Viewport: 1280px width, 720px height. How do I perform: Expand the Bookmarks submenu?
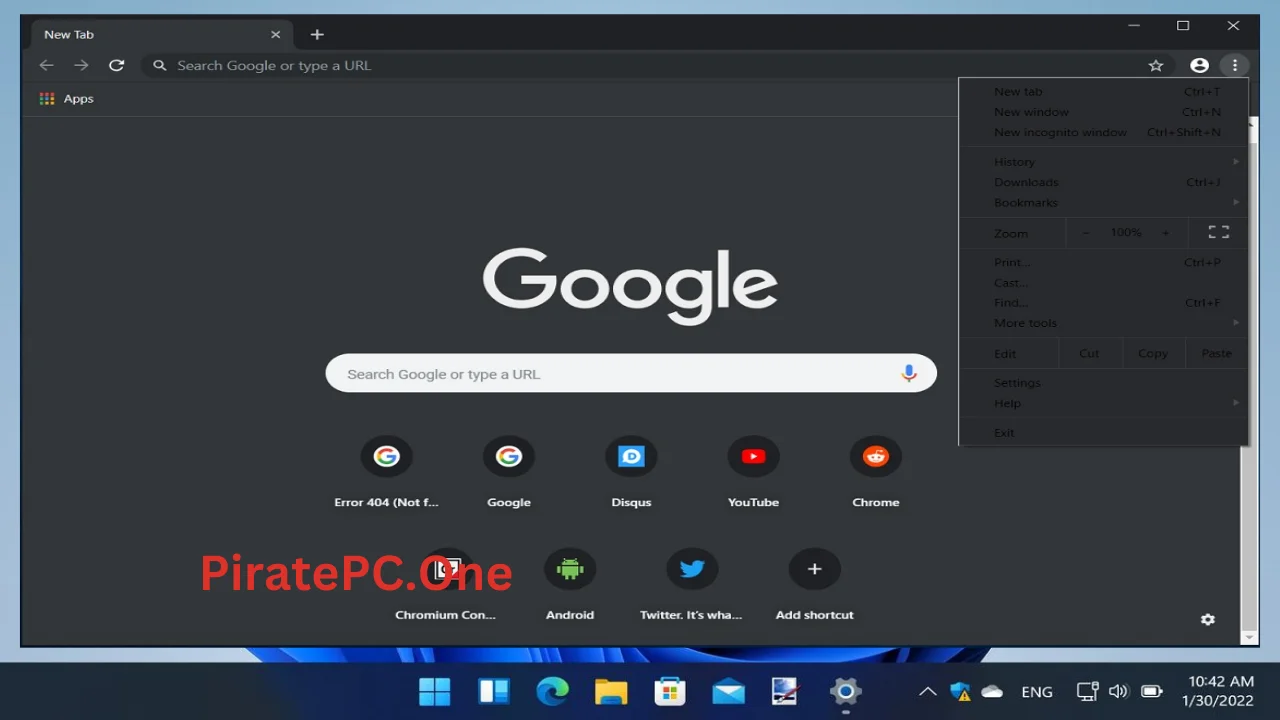(1104, 202)
